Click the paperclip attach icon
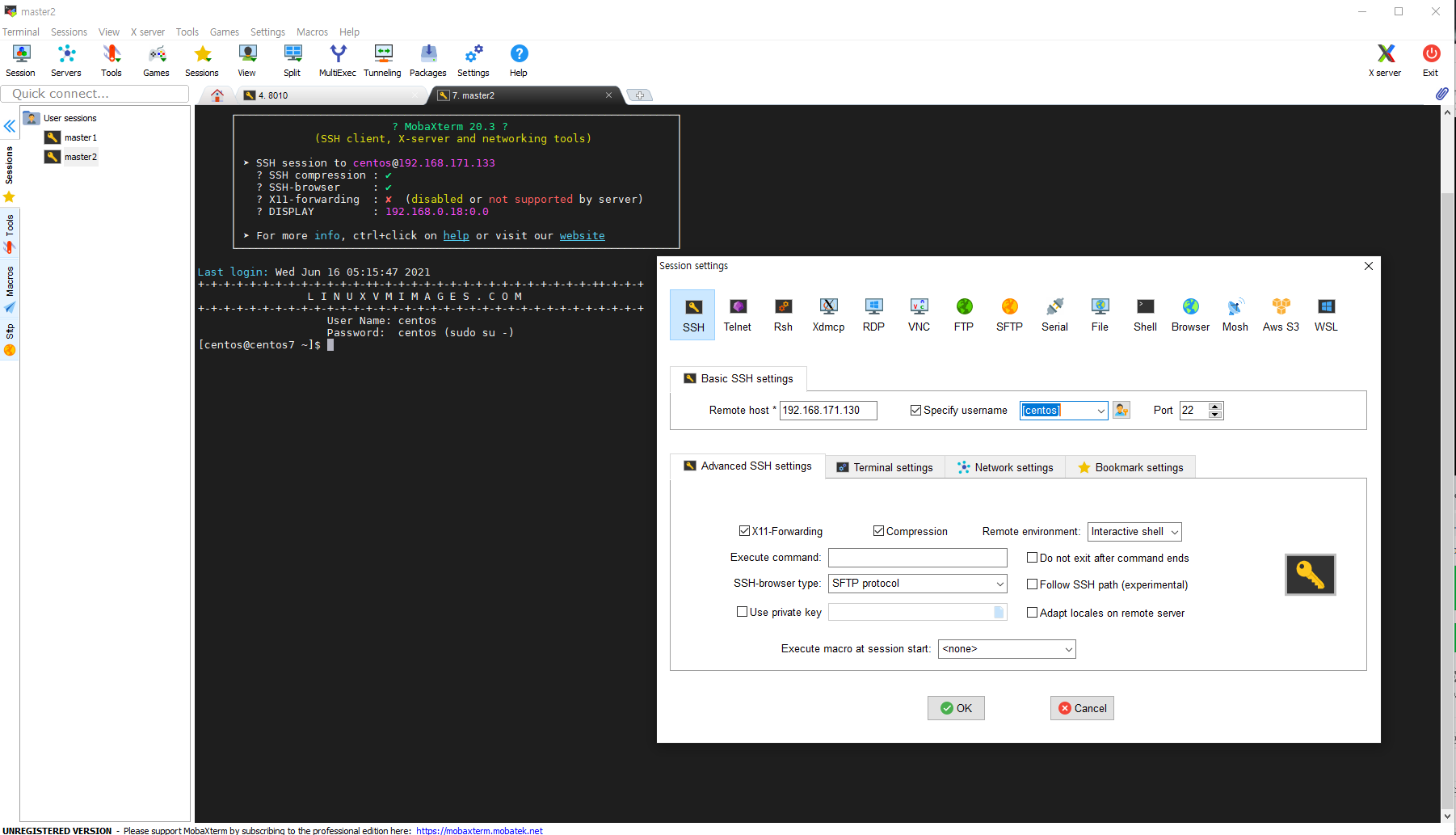Viewport: 1456px width, 835px height. (x=1441, y=94)
